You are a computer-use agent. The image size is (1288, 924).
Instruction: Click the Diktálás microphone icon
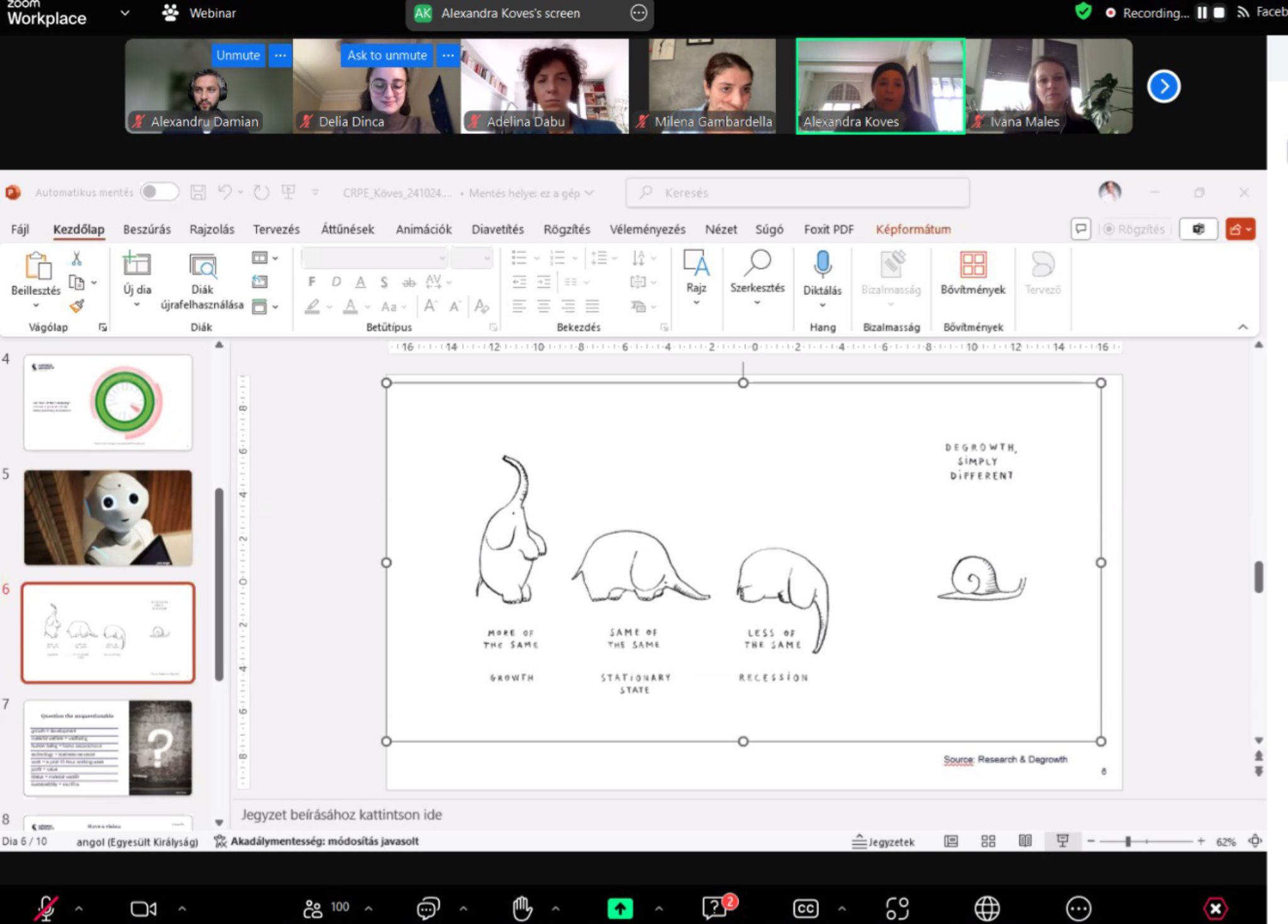822,264
